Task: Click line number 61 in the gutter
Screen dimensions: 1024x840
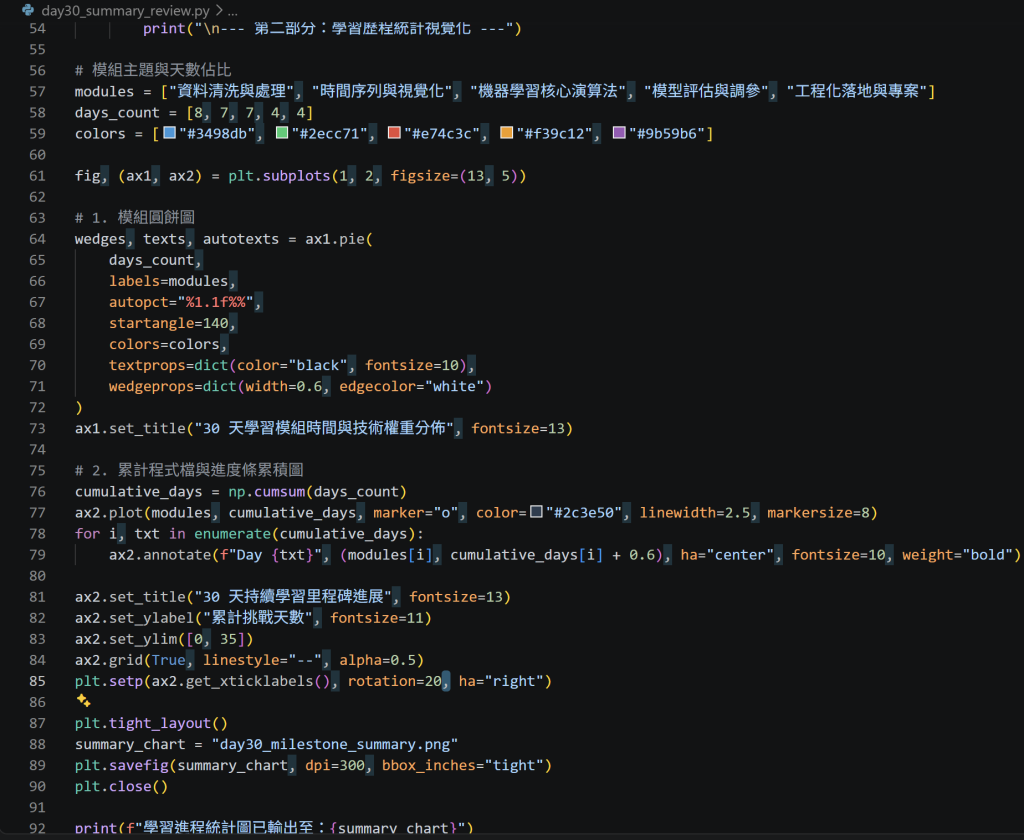Action: [x=37, y=176]
